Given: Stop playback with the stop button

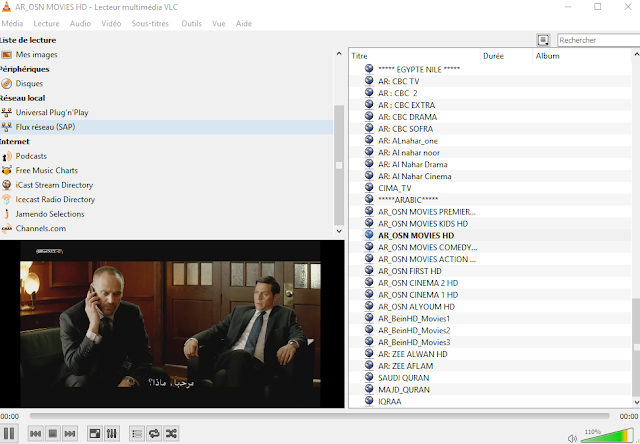Looking at the screenshot, I should coord(53,433).
